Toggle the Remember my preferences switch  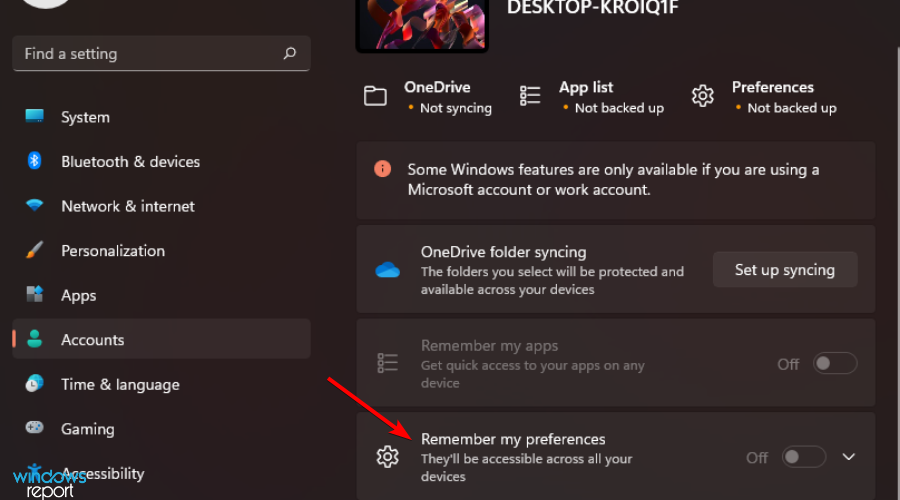tap(804, 457)
